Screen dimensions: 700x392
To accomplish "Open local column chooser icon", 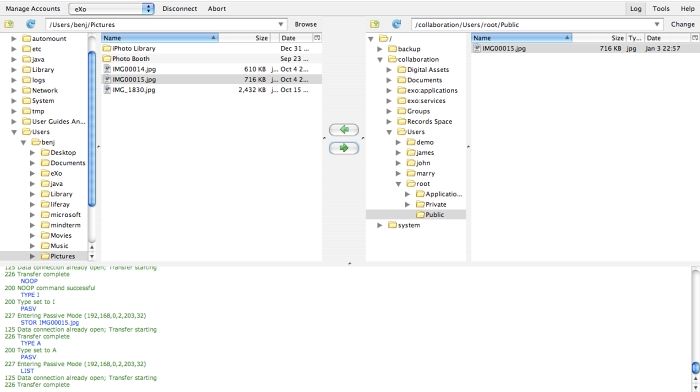I will point(317,38).
